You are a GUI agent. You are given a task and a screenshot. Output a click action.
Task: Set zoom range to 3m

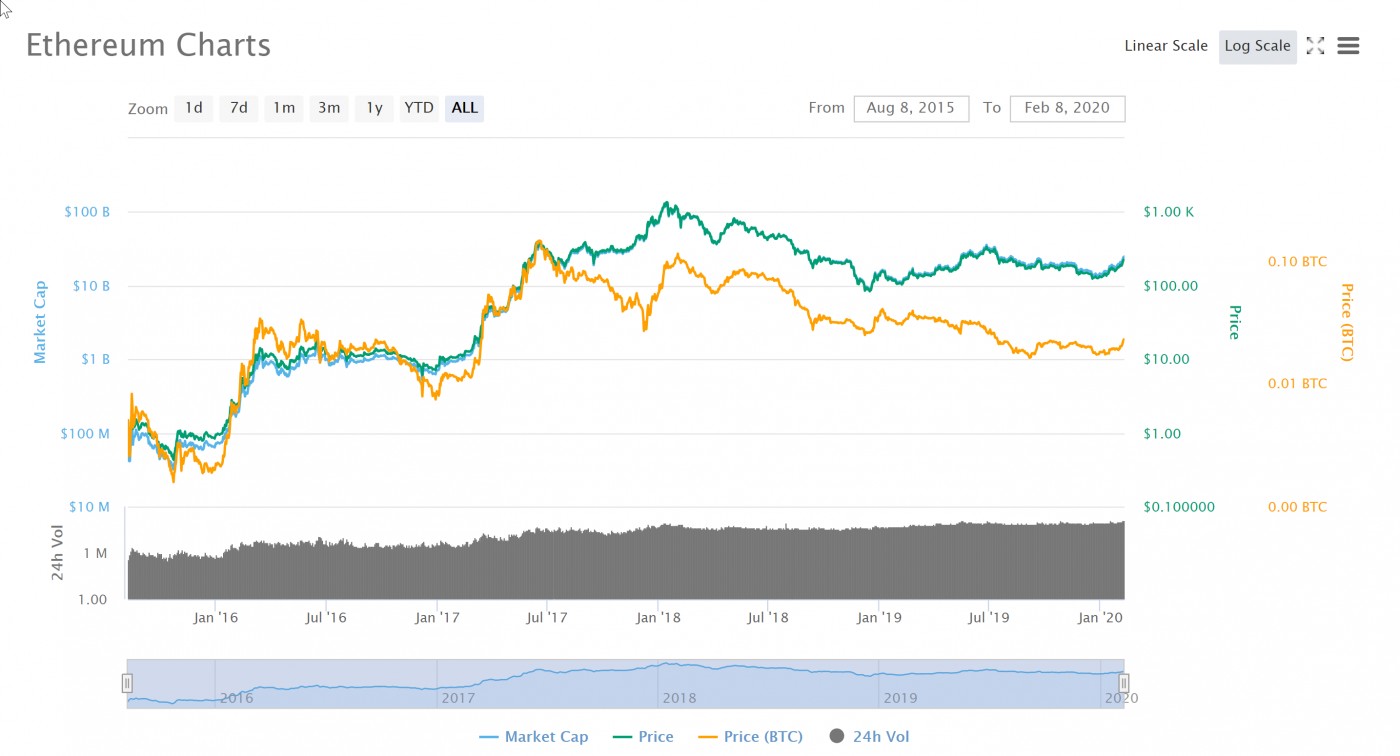(x=329, y=108)
